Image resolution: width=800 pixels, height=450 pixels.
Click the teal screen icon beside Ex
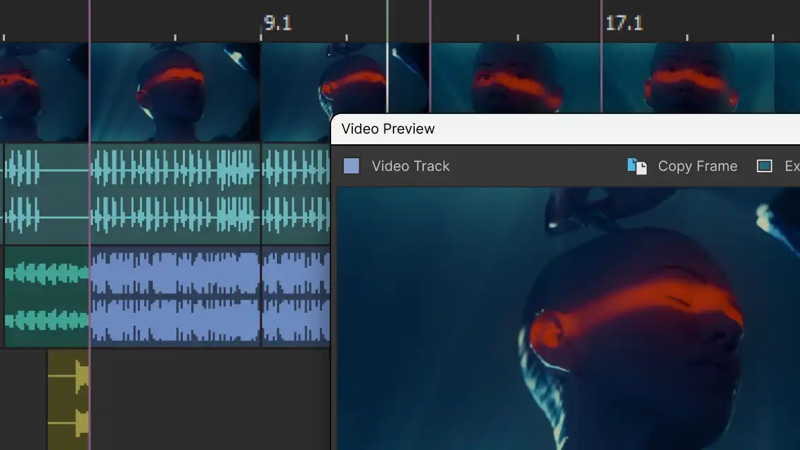764,166
